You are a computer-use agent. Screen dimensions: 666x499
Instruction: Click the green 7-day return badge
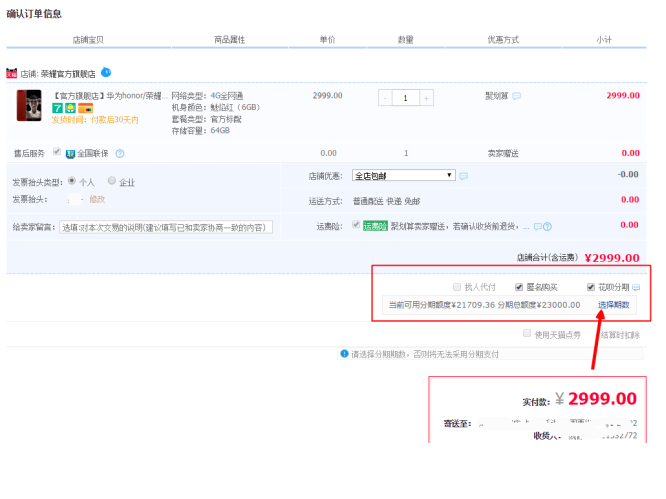pyautogui.click(x=57, y=108)
